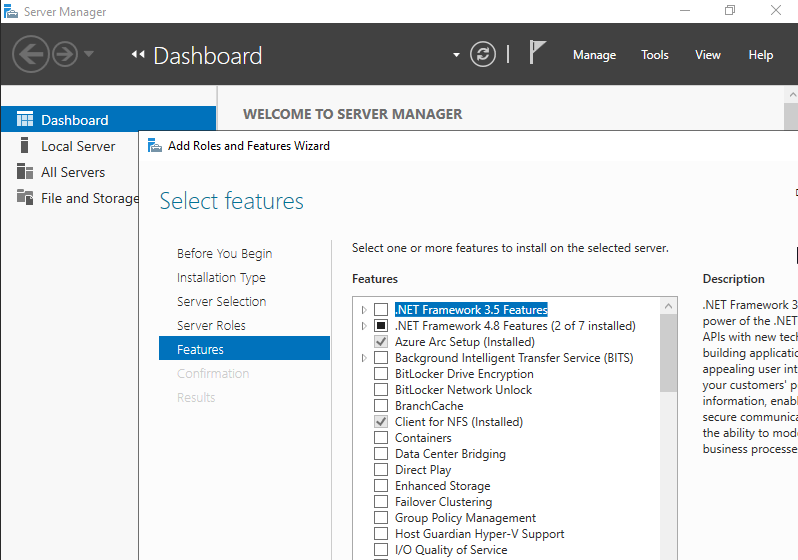Select the Client for NFS (Installed) row

[x=459, y=422]
